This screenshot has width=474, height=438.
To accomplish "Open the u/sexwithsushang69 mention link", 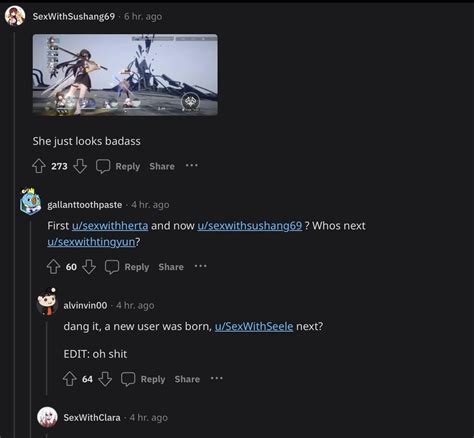I will [x=250, y=226].
